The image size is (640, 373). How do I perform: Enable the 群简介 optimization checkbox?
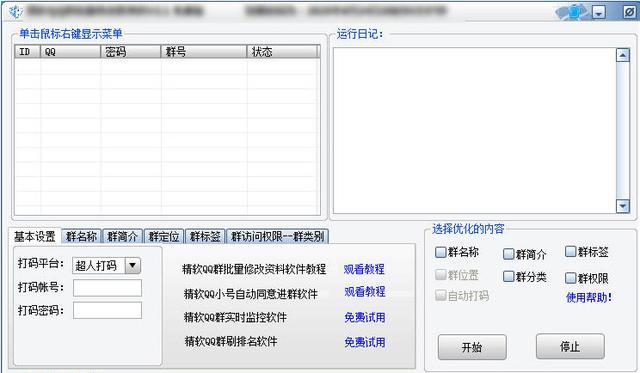point(508,254)
